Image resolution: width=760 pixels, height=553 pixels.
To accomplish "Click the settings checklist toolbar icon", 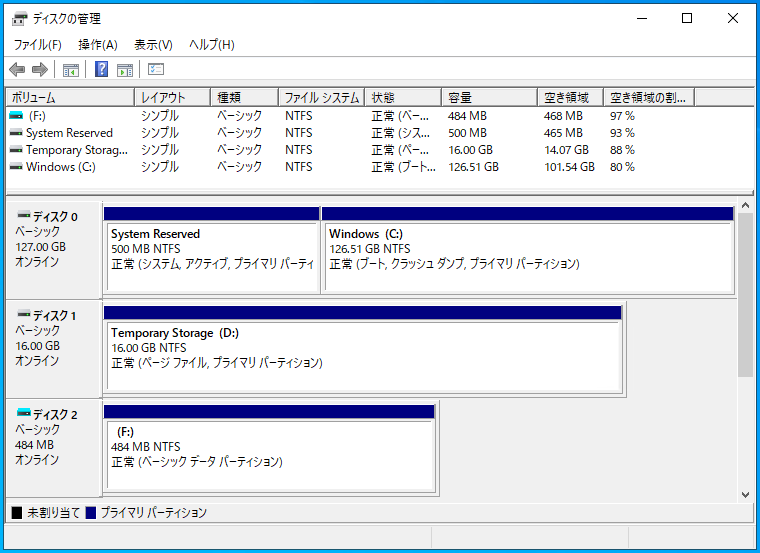I will (156, 69).
